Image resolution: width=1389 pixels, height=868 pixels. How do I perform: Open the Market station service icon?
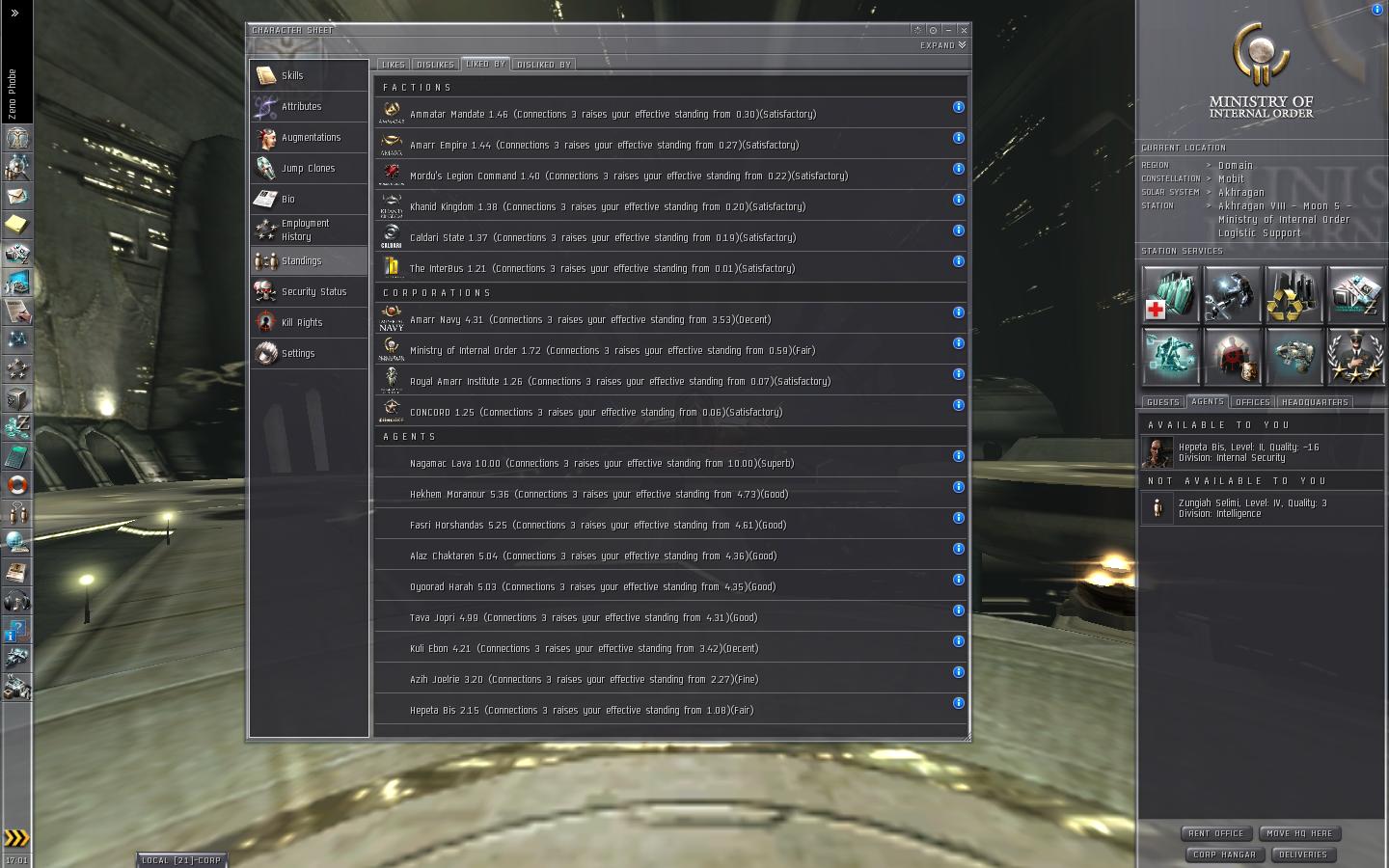pos(1356,294)
